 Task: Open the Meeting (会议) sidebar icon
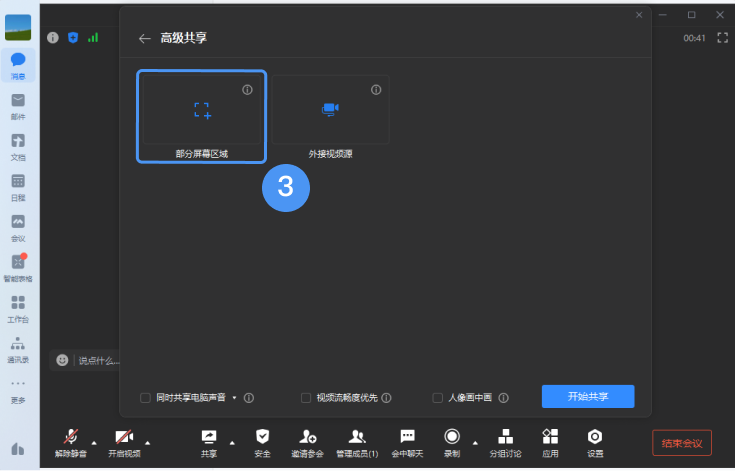tap(18, 228)
